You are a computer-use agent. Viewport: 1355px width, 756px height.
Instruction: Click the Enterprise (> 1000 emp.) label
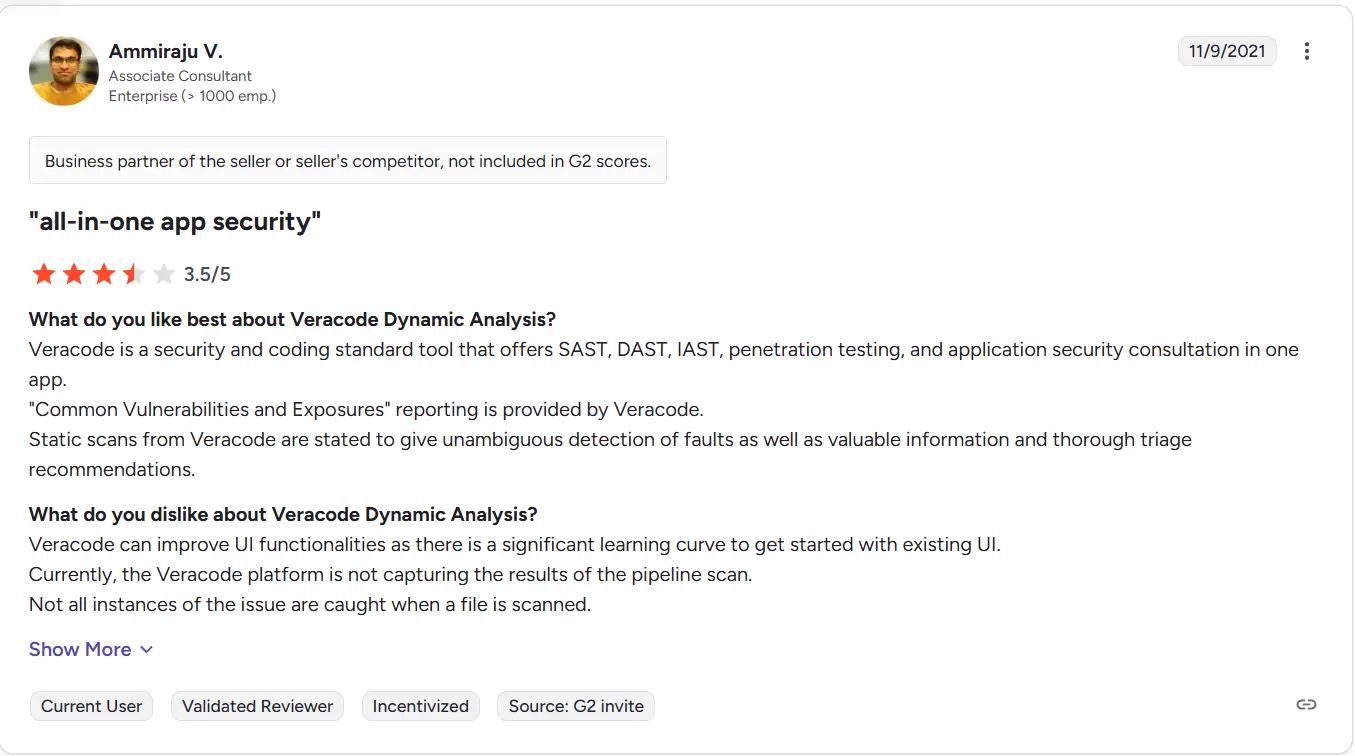(x=193, y=96)
